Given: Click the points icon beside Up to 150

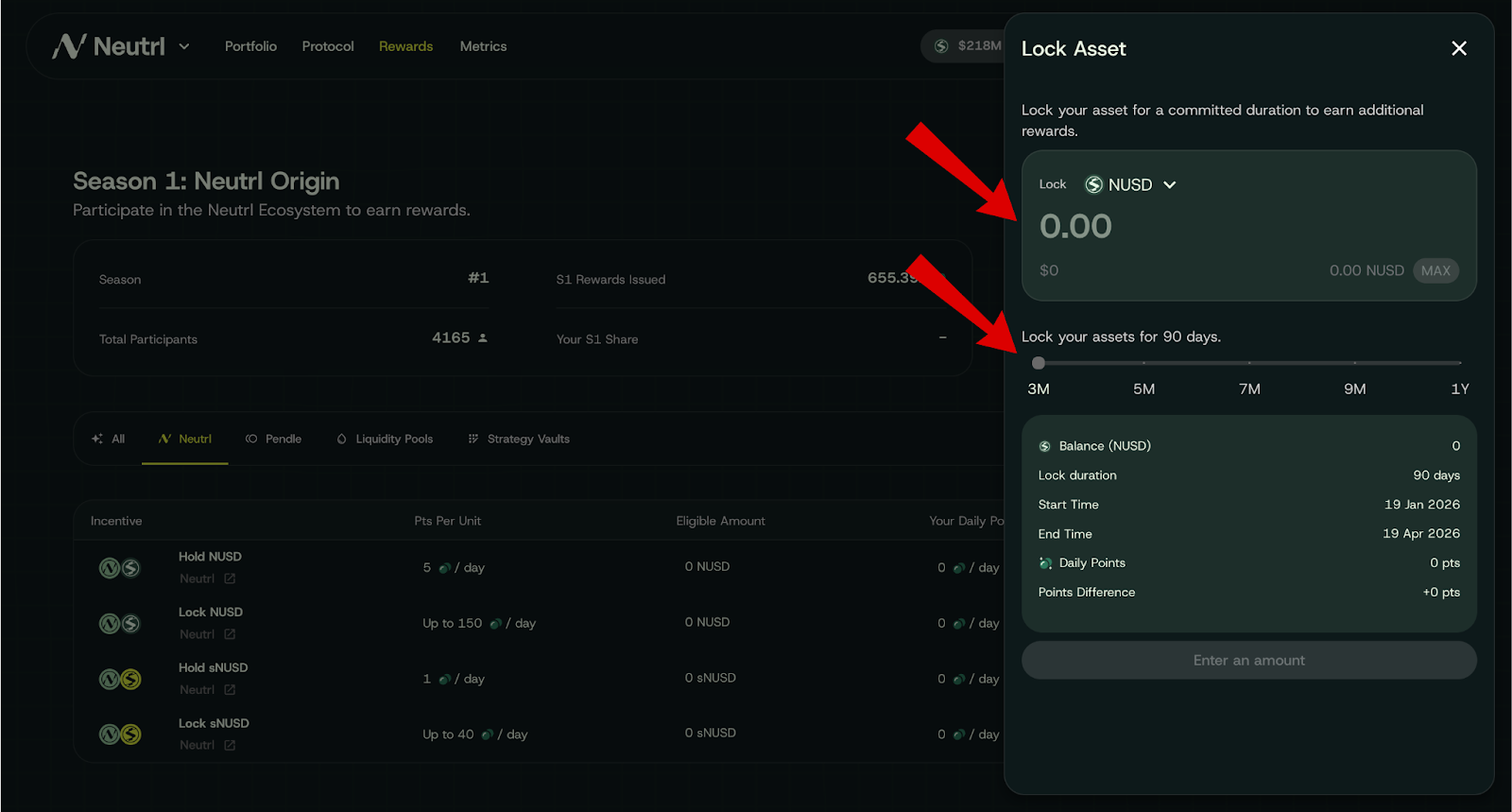Looking at the screenshot, I should click(x=495, y=624).
